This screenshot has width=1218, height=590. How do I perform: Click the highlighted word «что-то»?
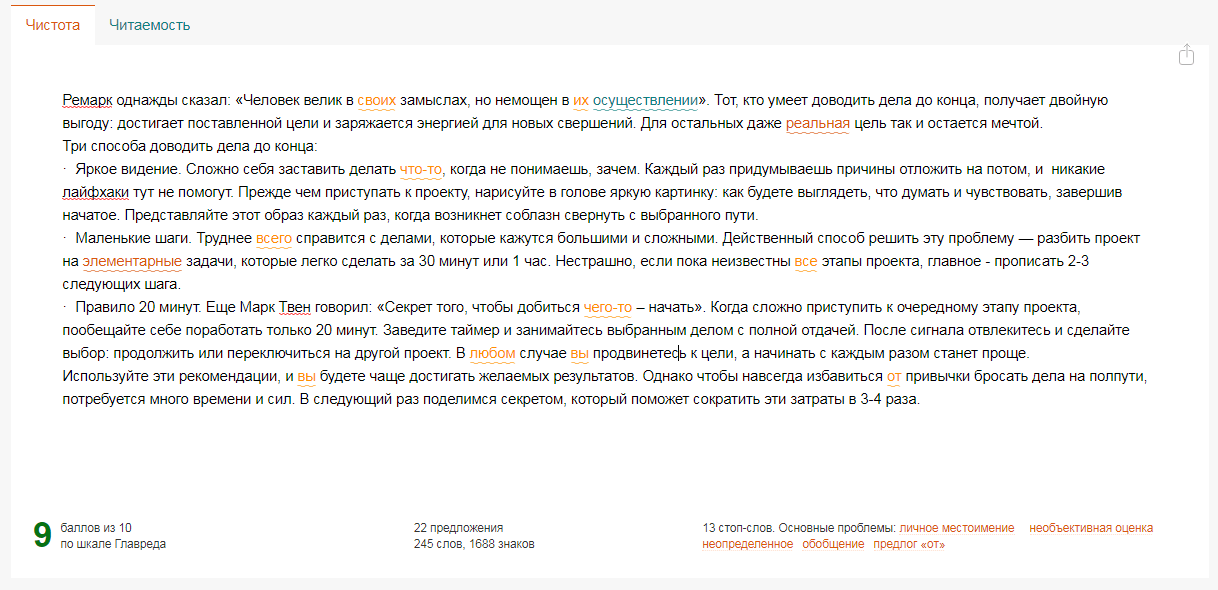point(421,169)
